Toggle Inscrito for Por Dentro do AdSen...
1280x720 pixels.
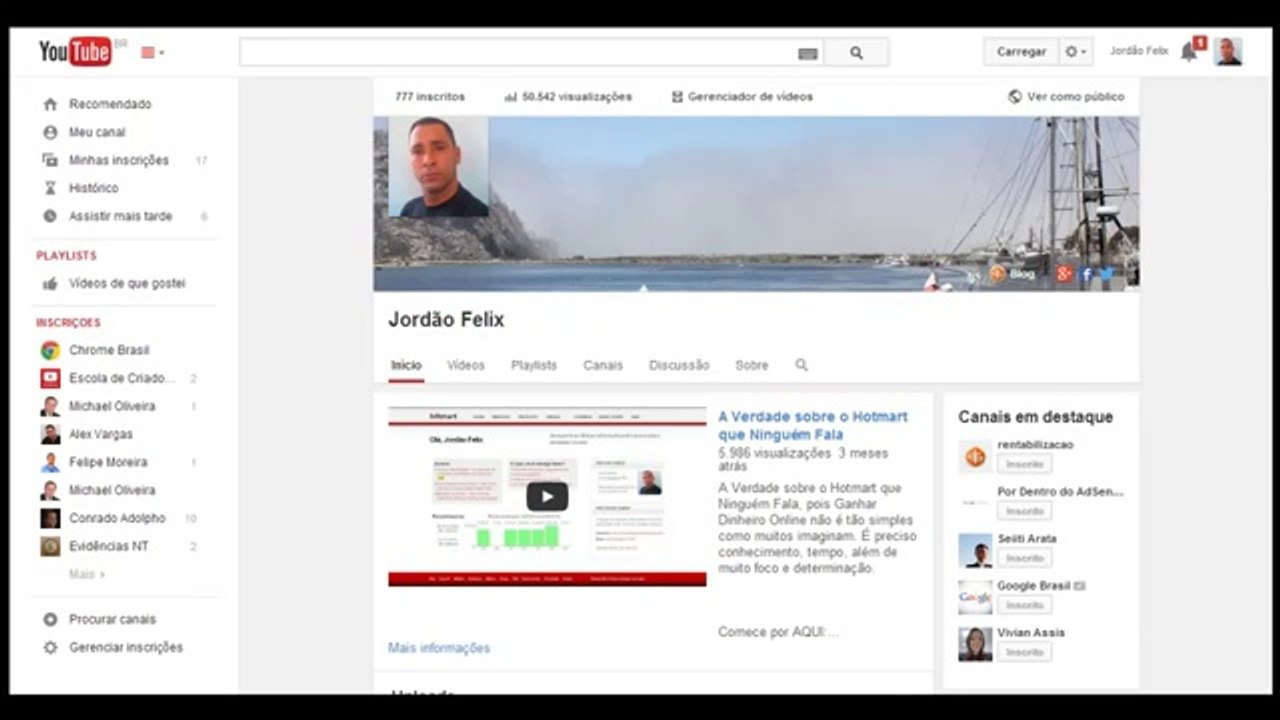tap(1024, 511)
